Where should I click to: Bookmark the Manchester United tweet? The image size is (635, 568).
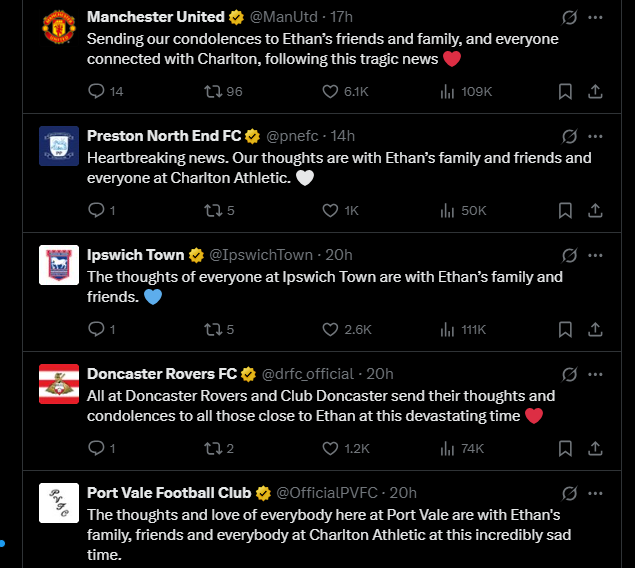[x=565, y=91]
